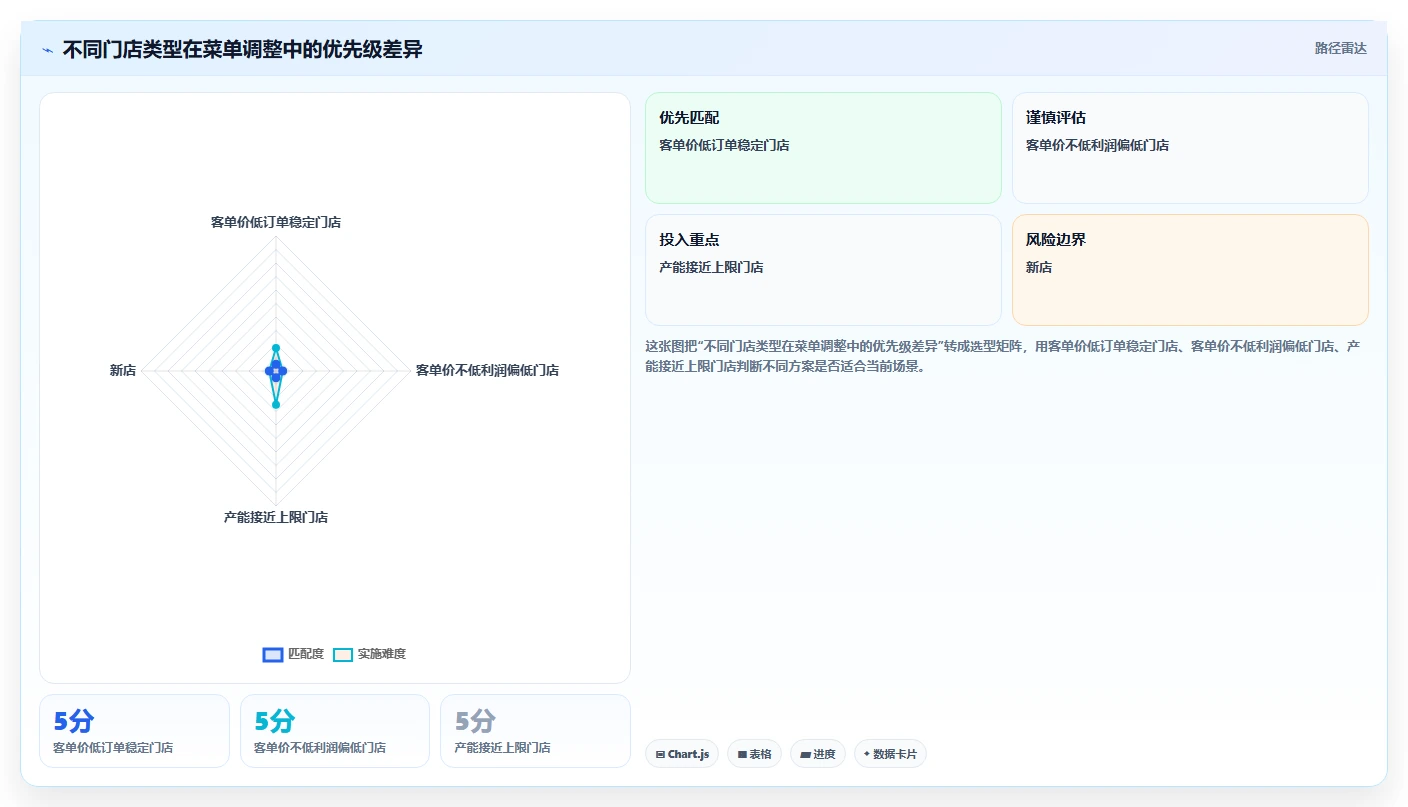Select the gray 5分 score card for 产能接近上限门店

coord(535,731)
